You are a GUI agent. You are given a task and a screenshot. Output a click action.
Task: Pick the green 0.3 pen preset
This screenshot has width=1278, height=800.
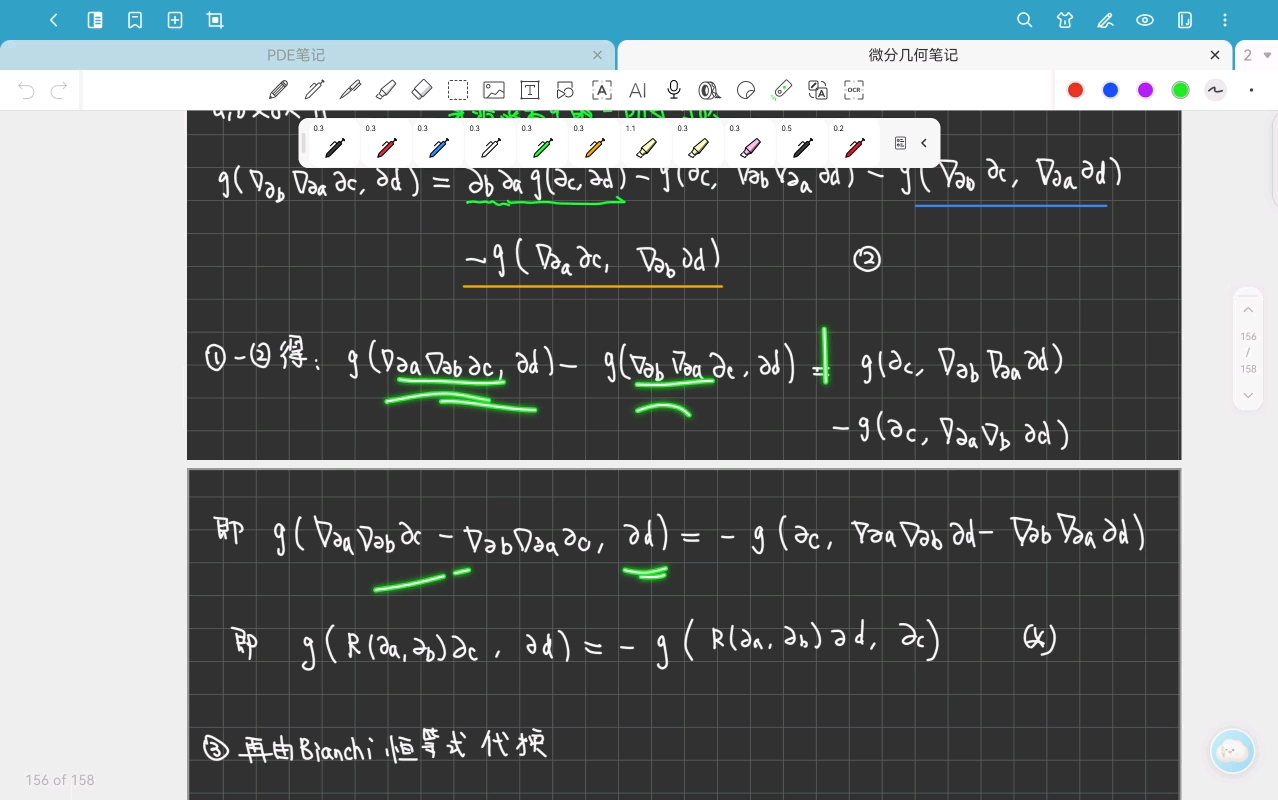coord(542,143)
